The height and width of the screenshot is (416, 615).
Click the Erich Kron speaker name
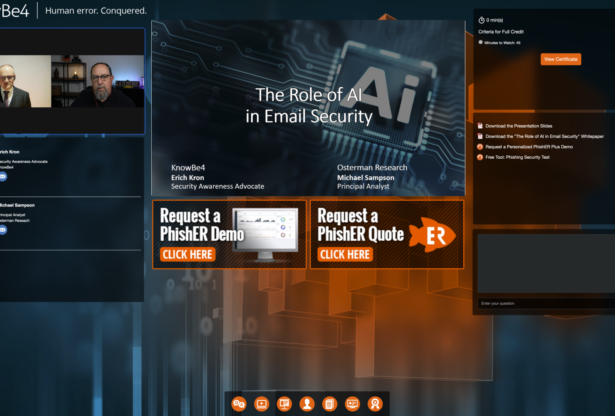click(x=9, y=152)
